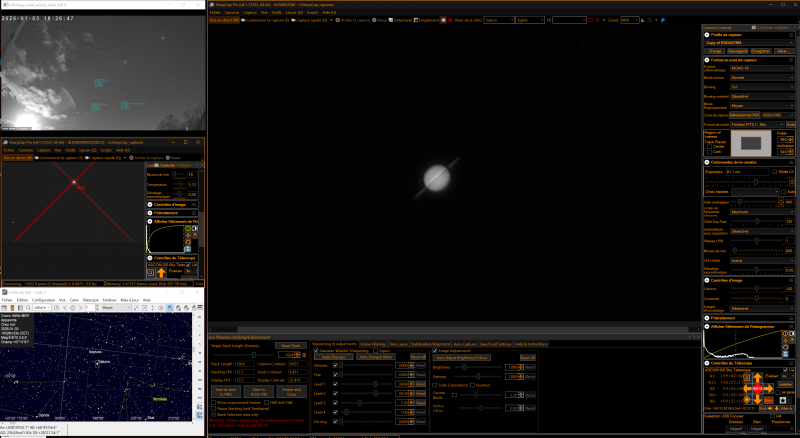Click orange up arrow in small SharpCap window
This screenshot has height=438, width=800.
coord(161,273)
